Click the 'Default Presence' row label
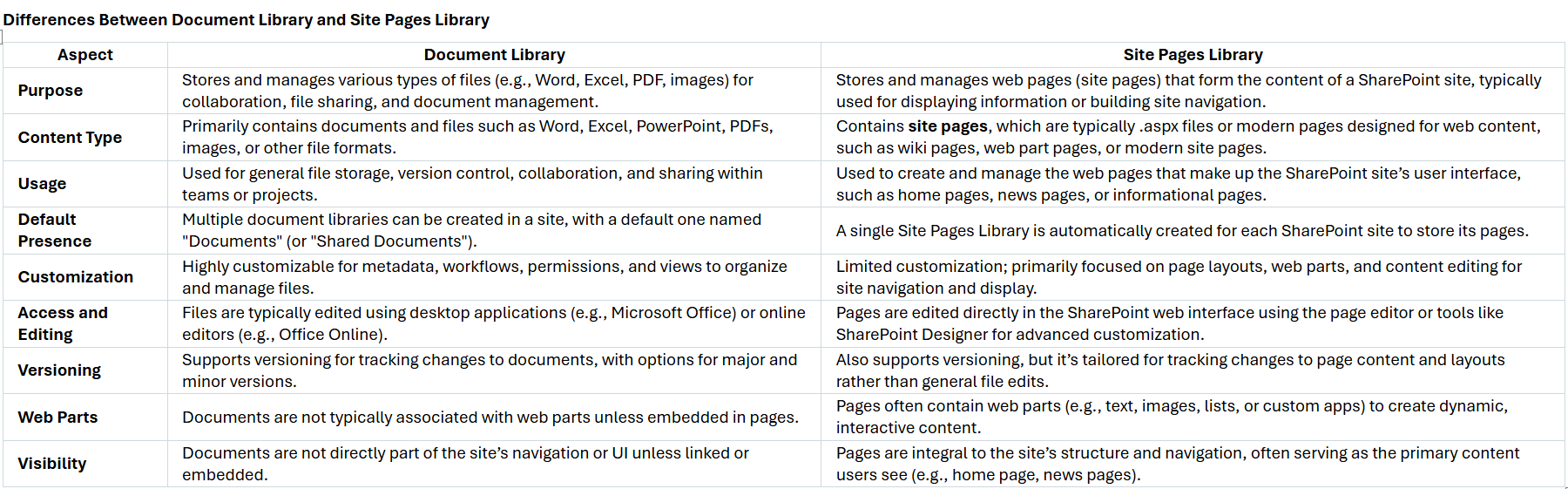1568x489 pixels. click(x=54, y=230)
